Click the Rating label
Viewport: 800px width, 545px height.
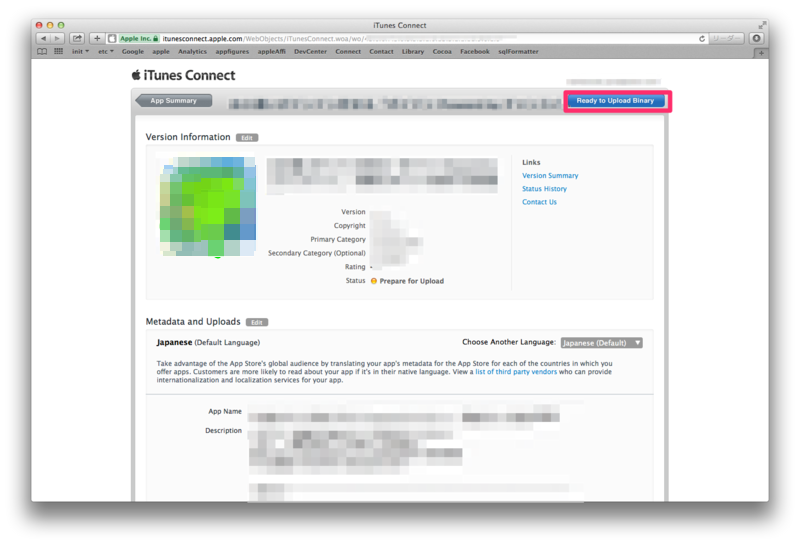pyautogui.click(x=355, y=267)
